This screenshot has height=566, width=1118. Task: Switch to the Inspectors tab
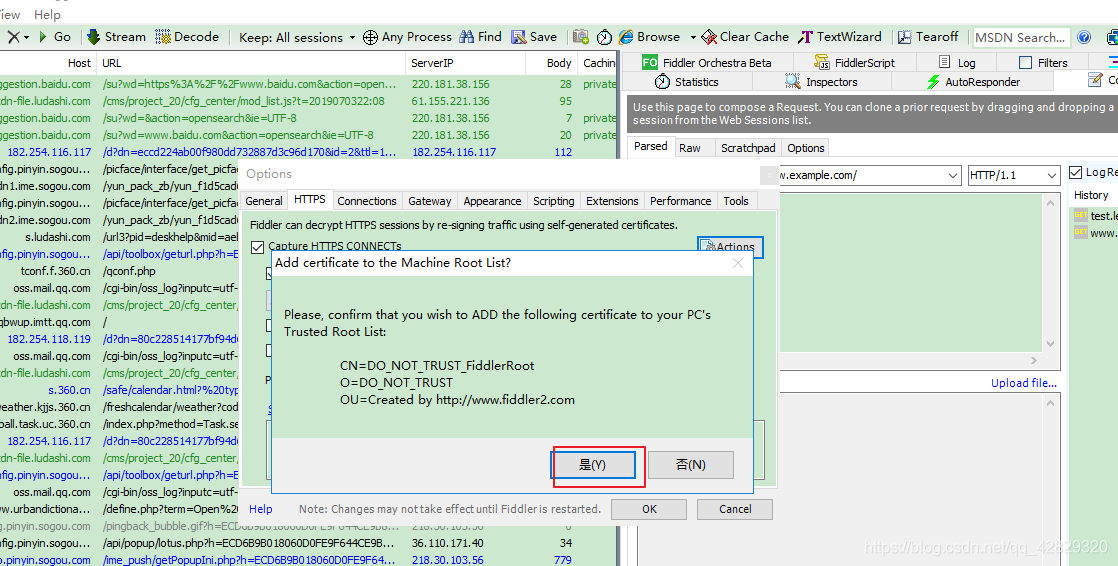[x=821, y=82]
